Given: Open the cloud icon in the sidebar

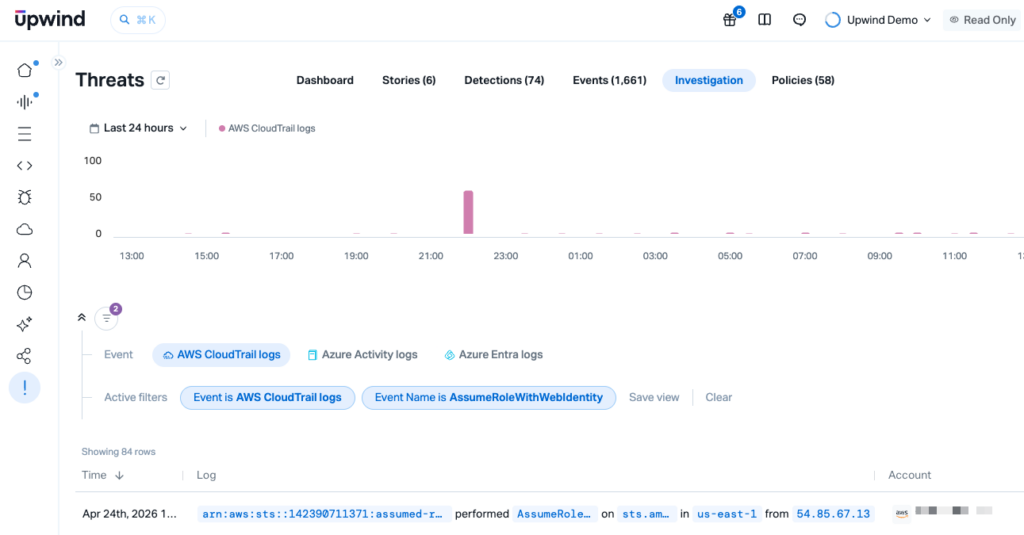Looking at the screenshot, I should coord(24,229).
